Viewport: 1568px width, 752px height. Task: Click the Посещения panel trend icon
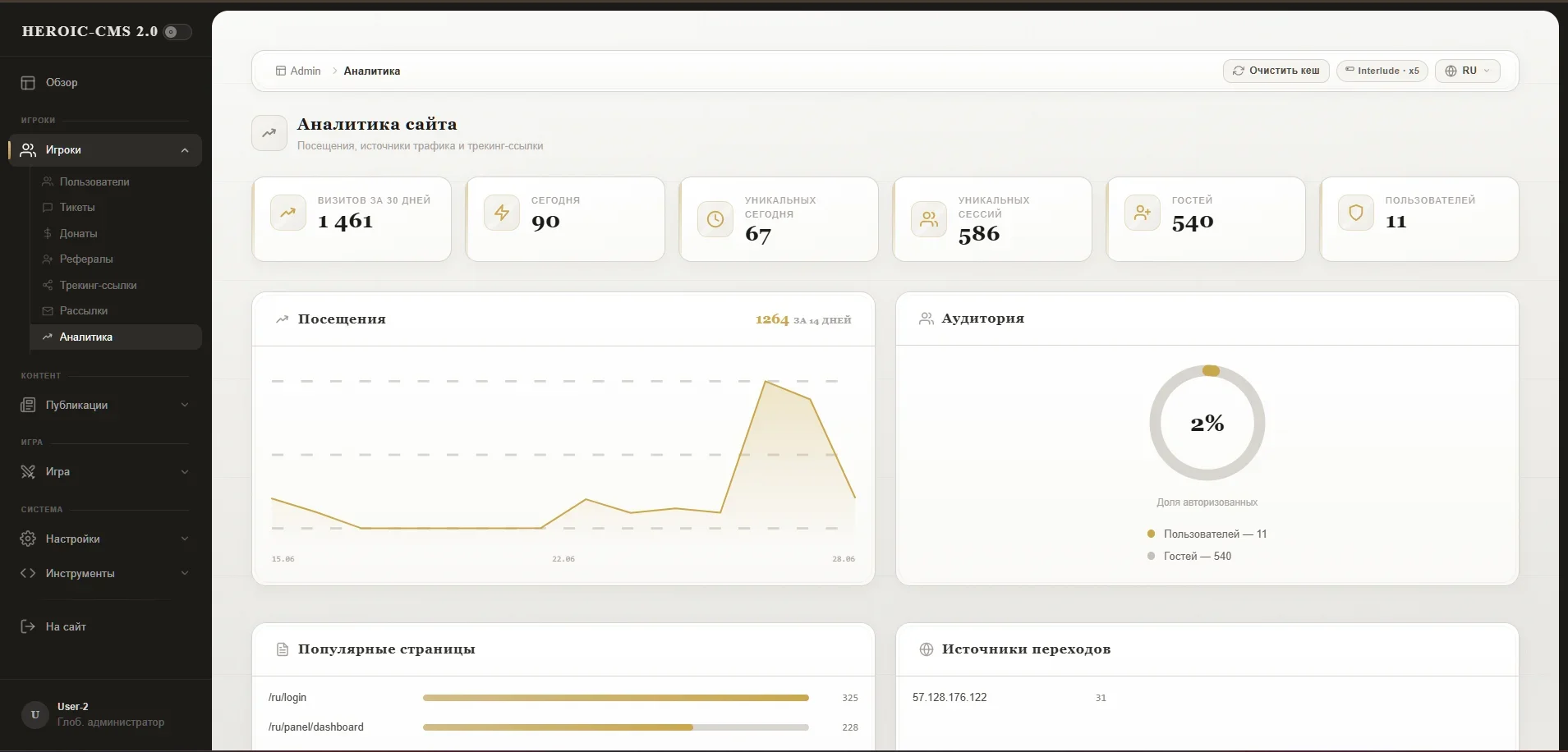(x=283, y=319)
